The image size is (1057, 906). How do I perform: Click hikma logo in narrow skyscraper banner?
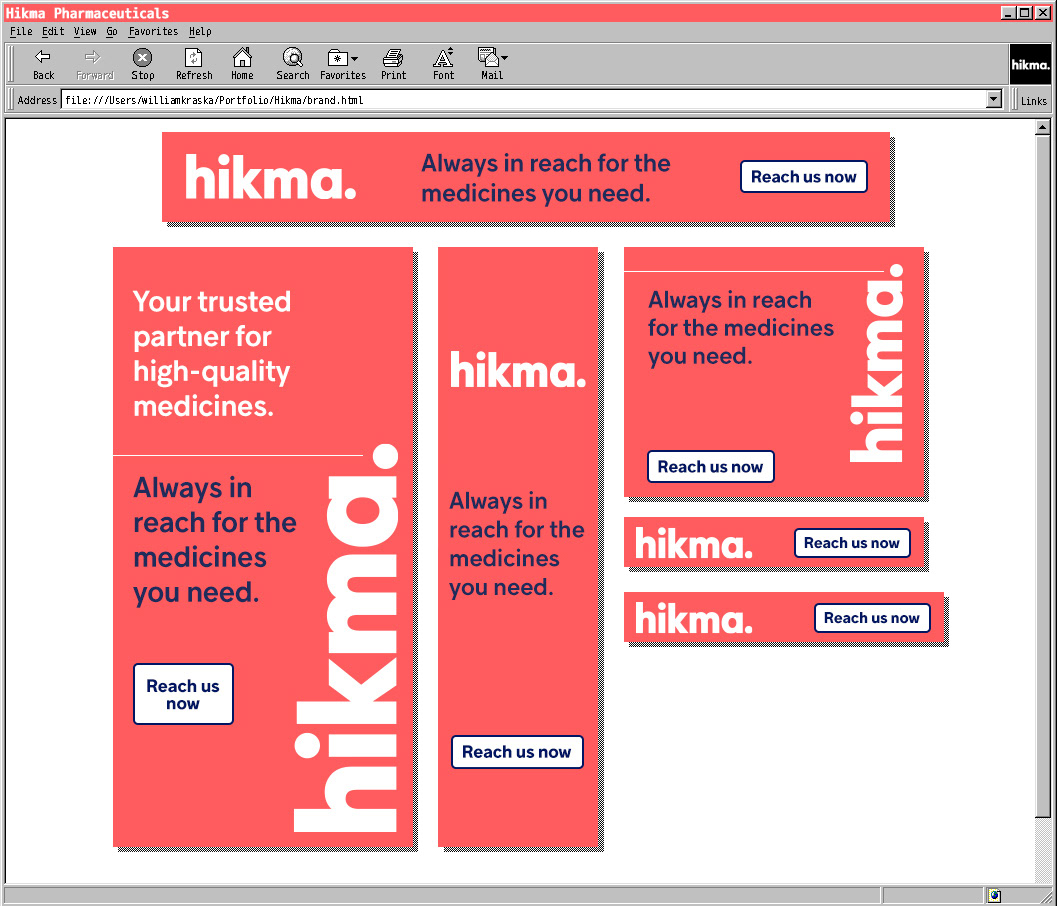[x=518, y=369]
